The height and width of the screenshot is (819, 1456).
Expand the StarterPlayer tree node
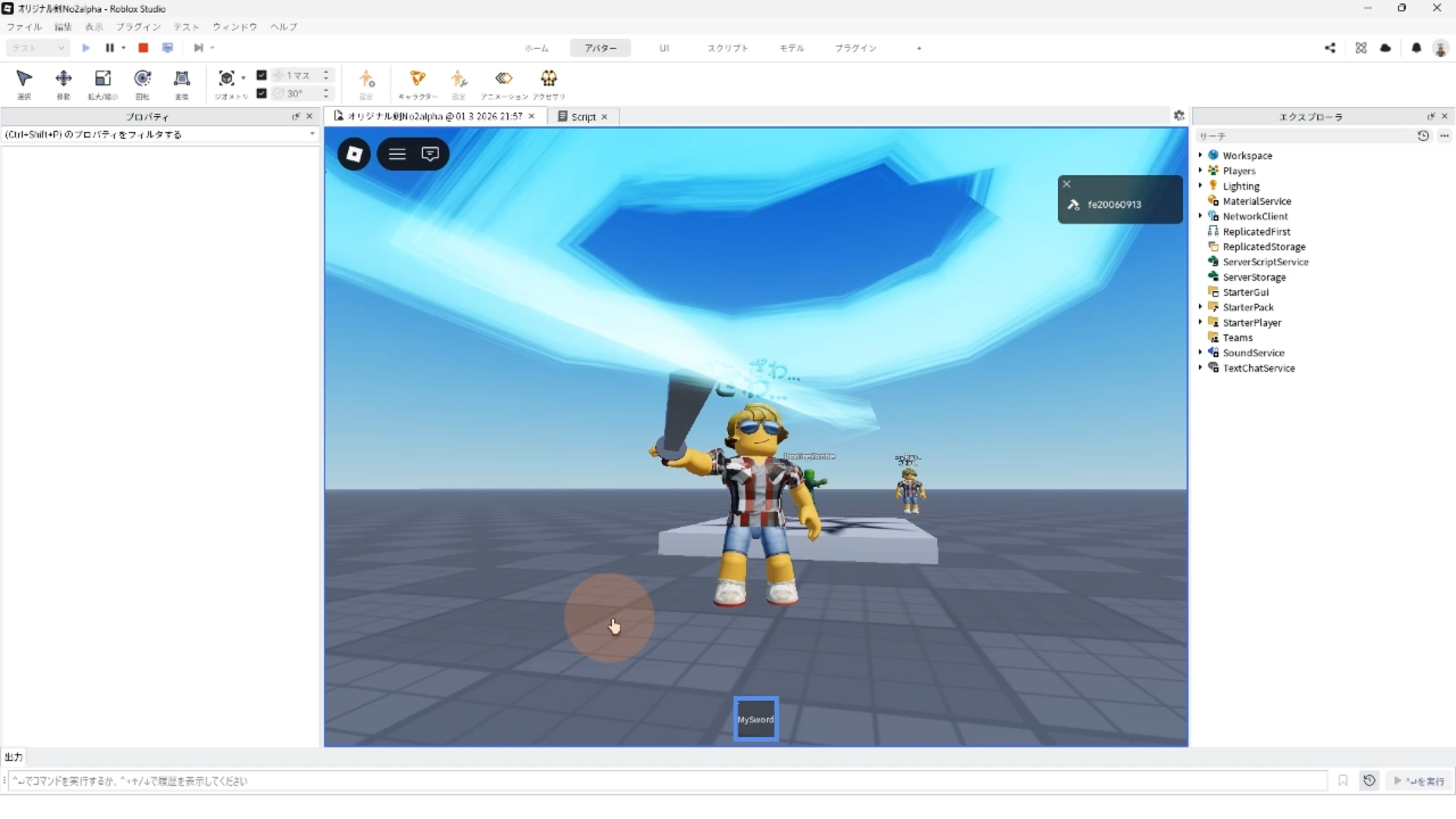(1200, 322)
